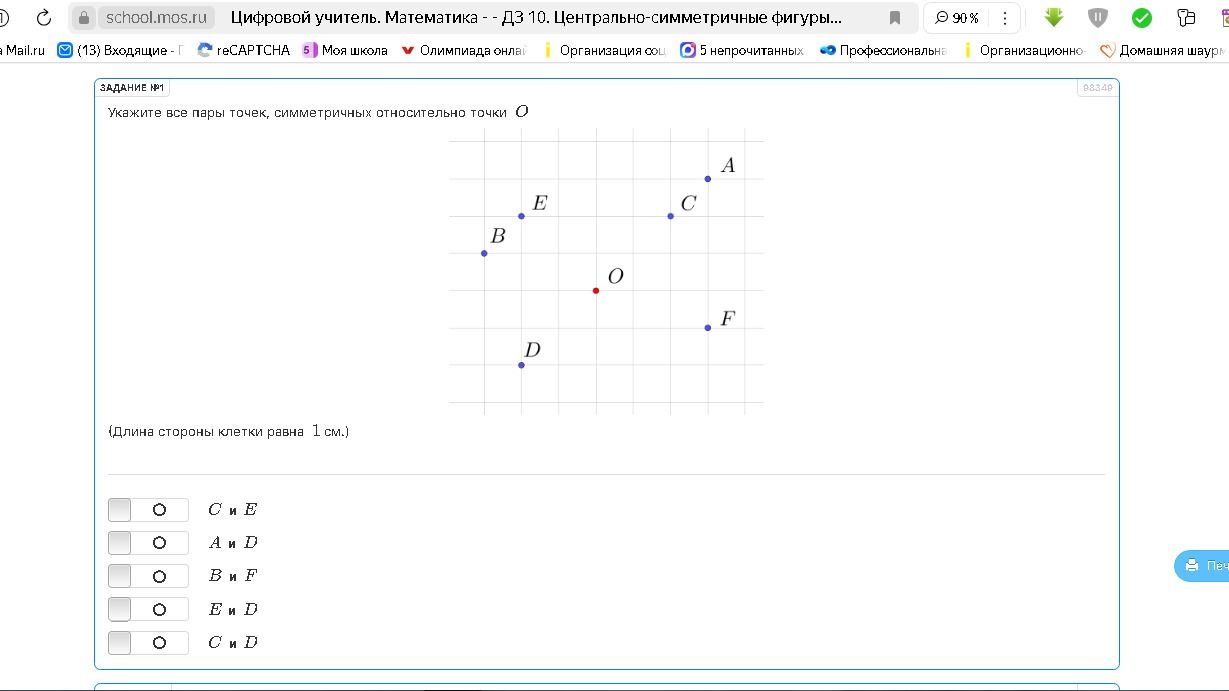Image resolution: width=1229 pixels, height=691 pixels.
Task: Toggle the answer switch for A и D
Action: coord(148,543)
